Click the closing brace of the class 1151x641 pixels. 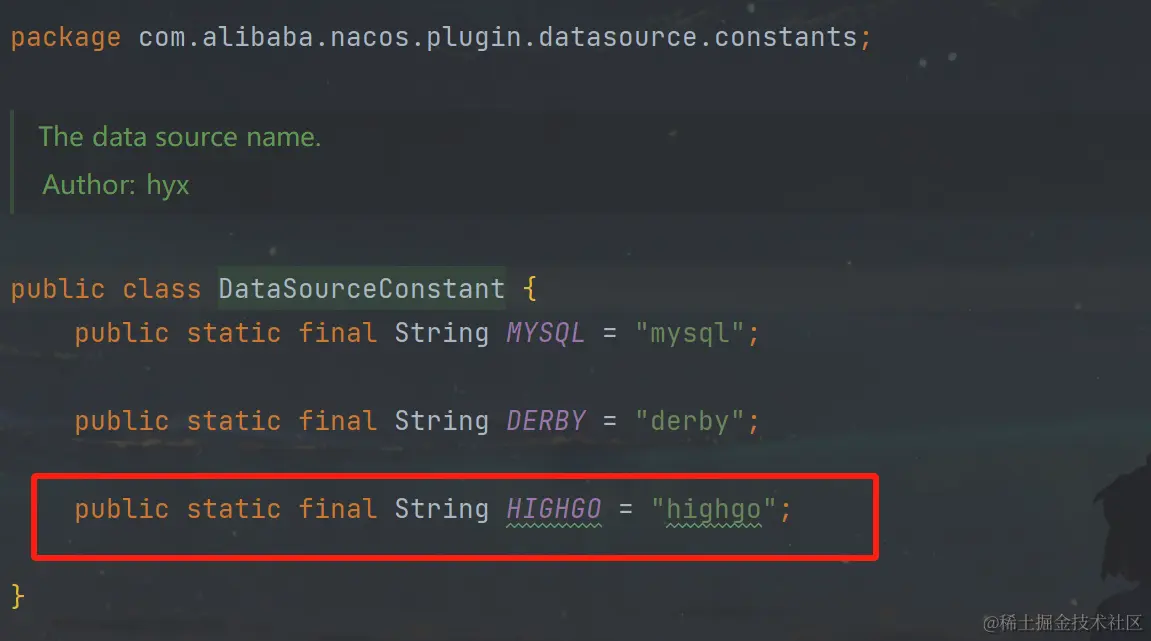pyautogui.click(x=17, y=597)
